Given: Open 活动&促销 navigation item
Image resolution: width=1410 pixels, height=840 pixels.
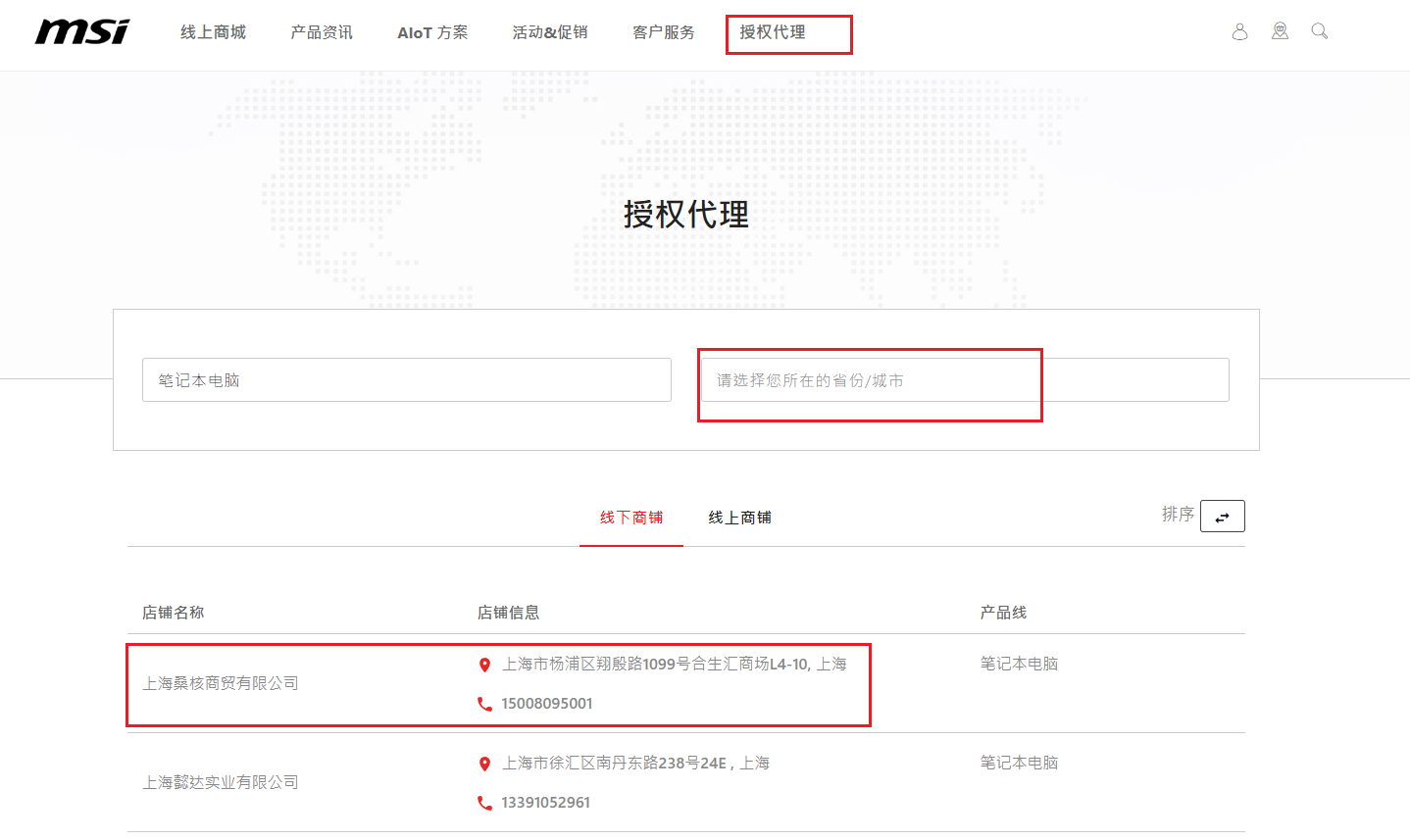Looking at the screenshot, I should (550, 32).
